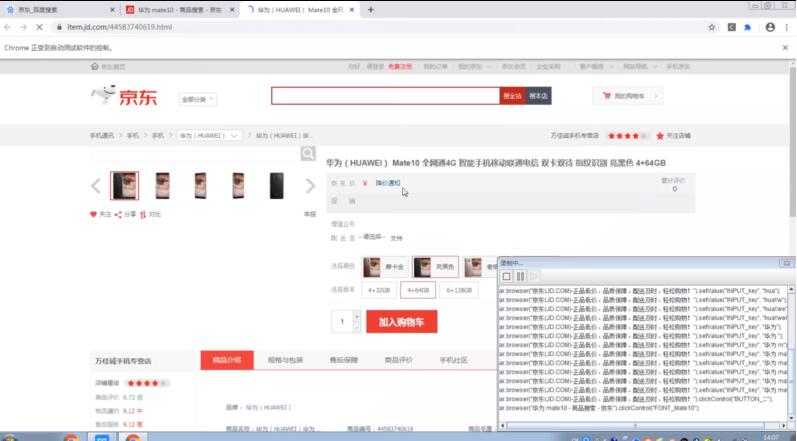Click recorder line with clickControl("FONT_Mate10")
This screenshot has height=441, width=797.
599,408
